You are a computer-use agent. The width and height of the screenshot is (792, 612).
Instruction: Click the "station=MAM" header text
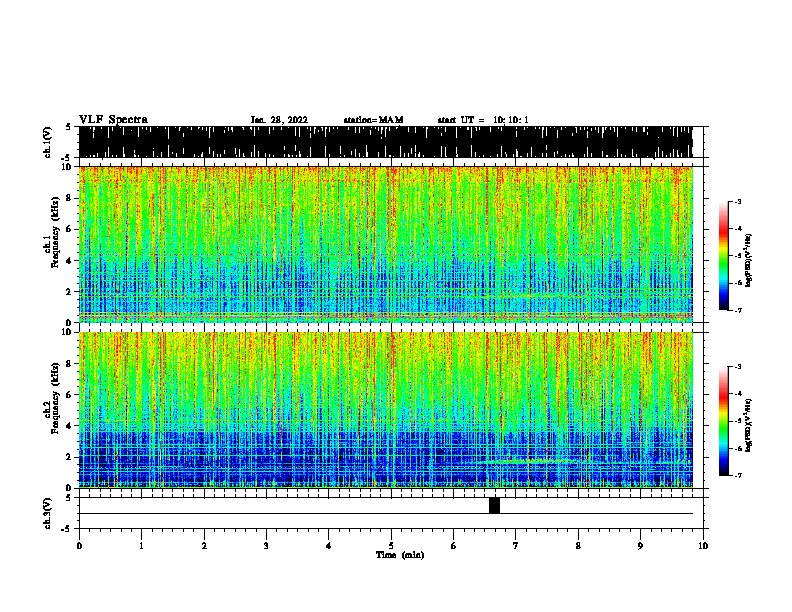point(373,120)
